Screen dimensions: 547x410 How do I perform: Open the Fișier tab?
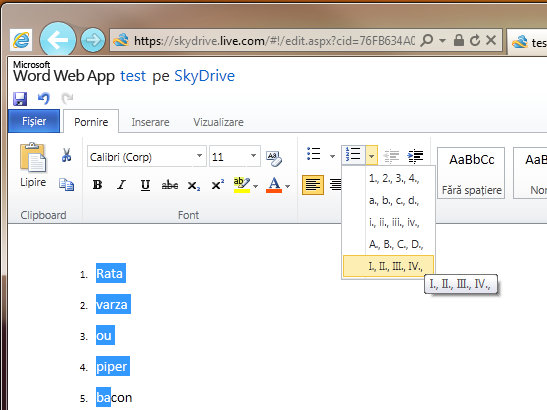tap(34, 121)
